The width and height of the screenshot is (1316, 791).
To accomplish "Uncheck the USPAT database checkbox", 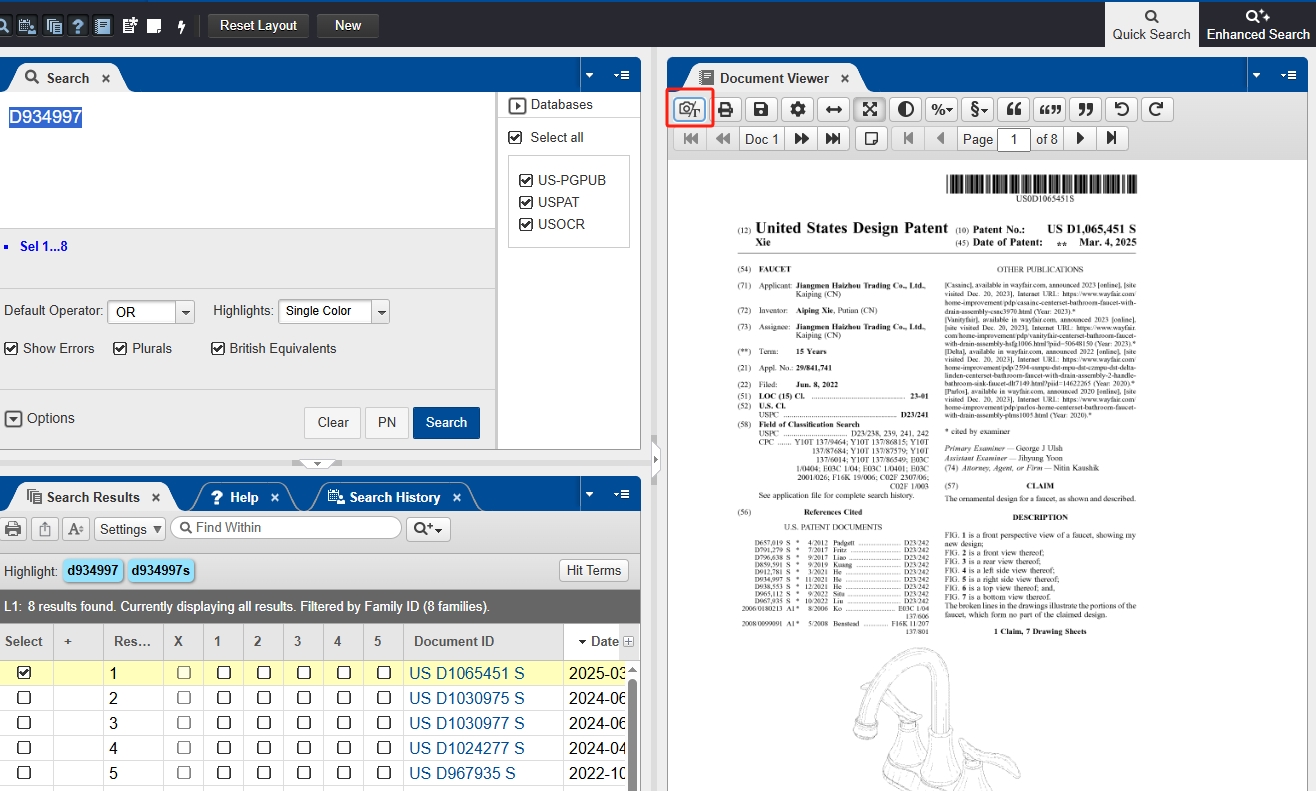I will pos(526,202).
